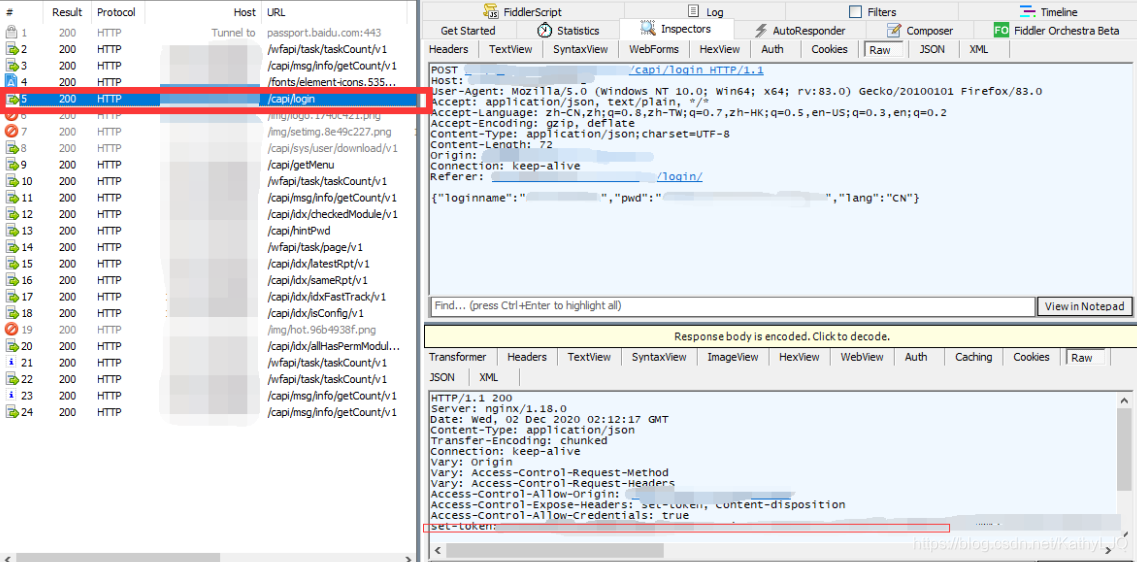Select session 18 /capi/idx/isConfig/v1
The width and height of the screenshot is (1137, 562).
click(208, 313)
